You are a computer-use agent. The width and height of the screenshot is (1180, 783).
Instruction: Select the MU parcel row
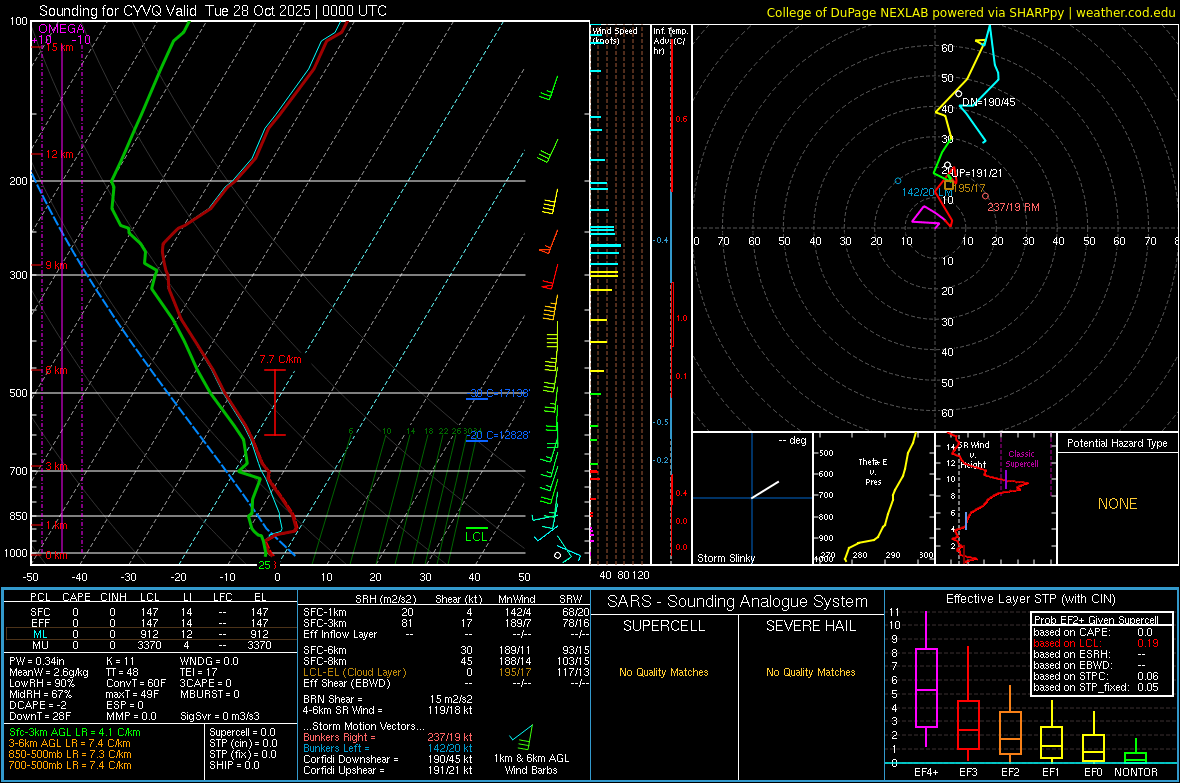[150, 644]
